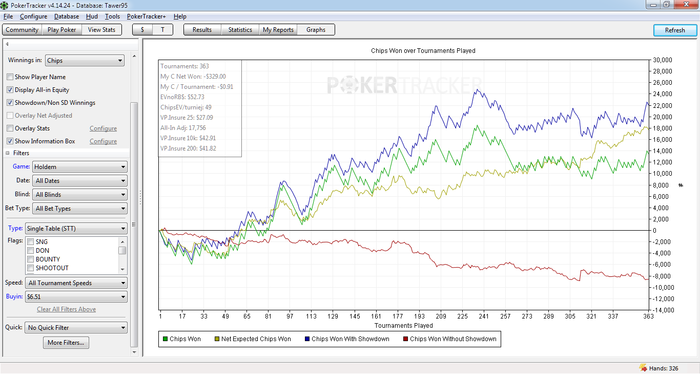Open the Hud menu
Screen dimensions: 700x374
pos(92,17)
